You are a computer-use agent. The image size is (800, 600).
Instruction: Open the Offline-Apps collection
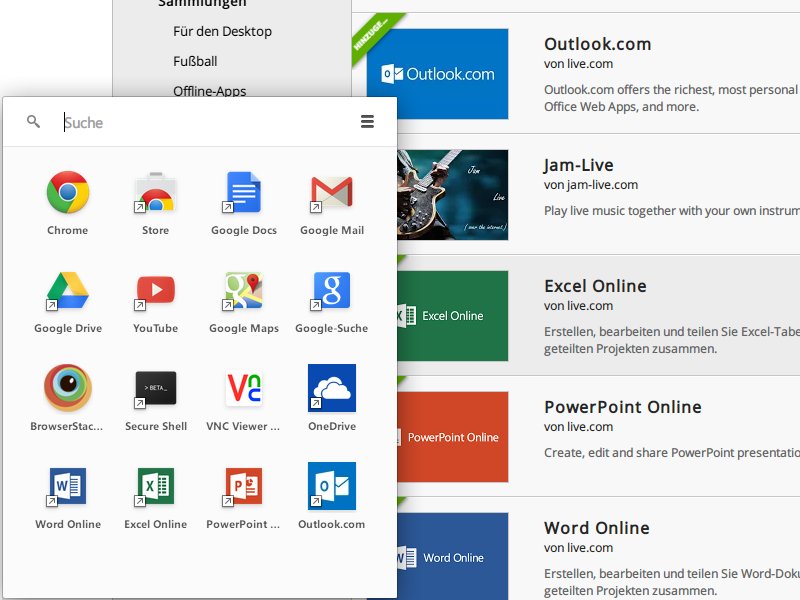210,91
